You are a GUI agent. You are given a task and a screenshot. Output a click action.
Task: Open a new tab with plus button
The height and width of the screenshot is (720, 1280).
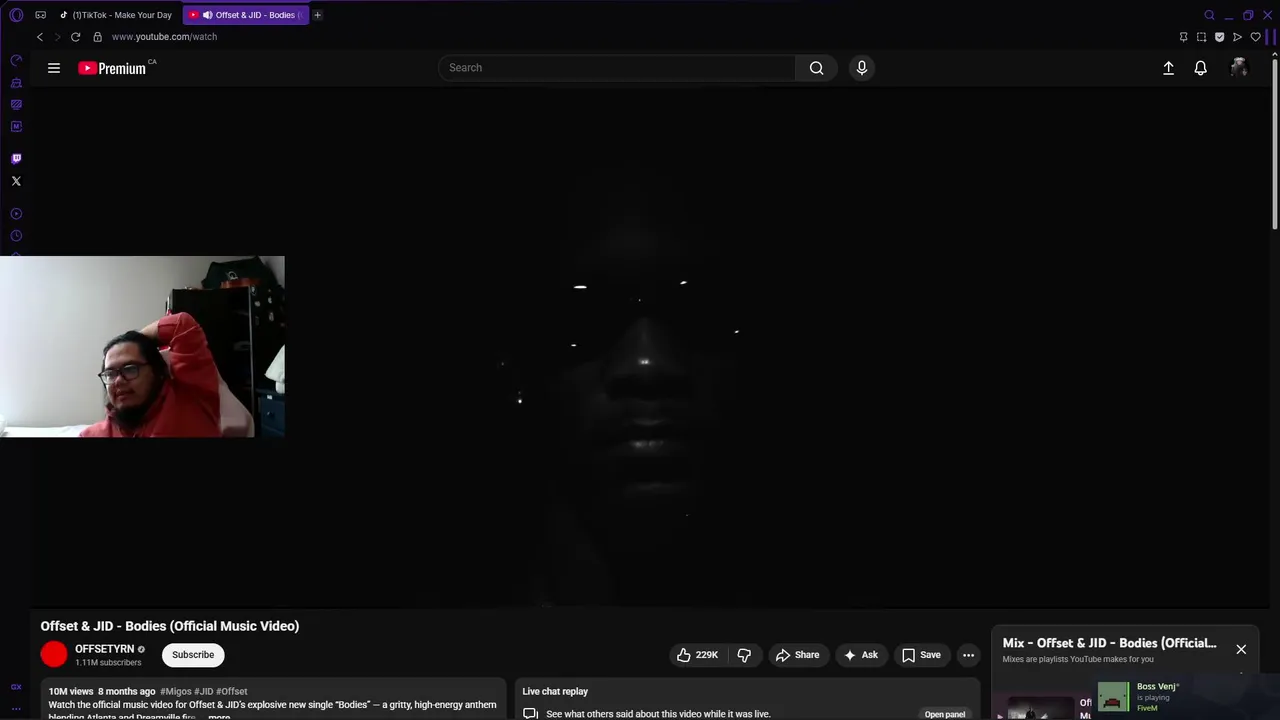tap(317, 15)
